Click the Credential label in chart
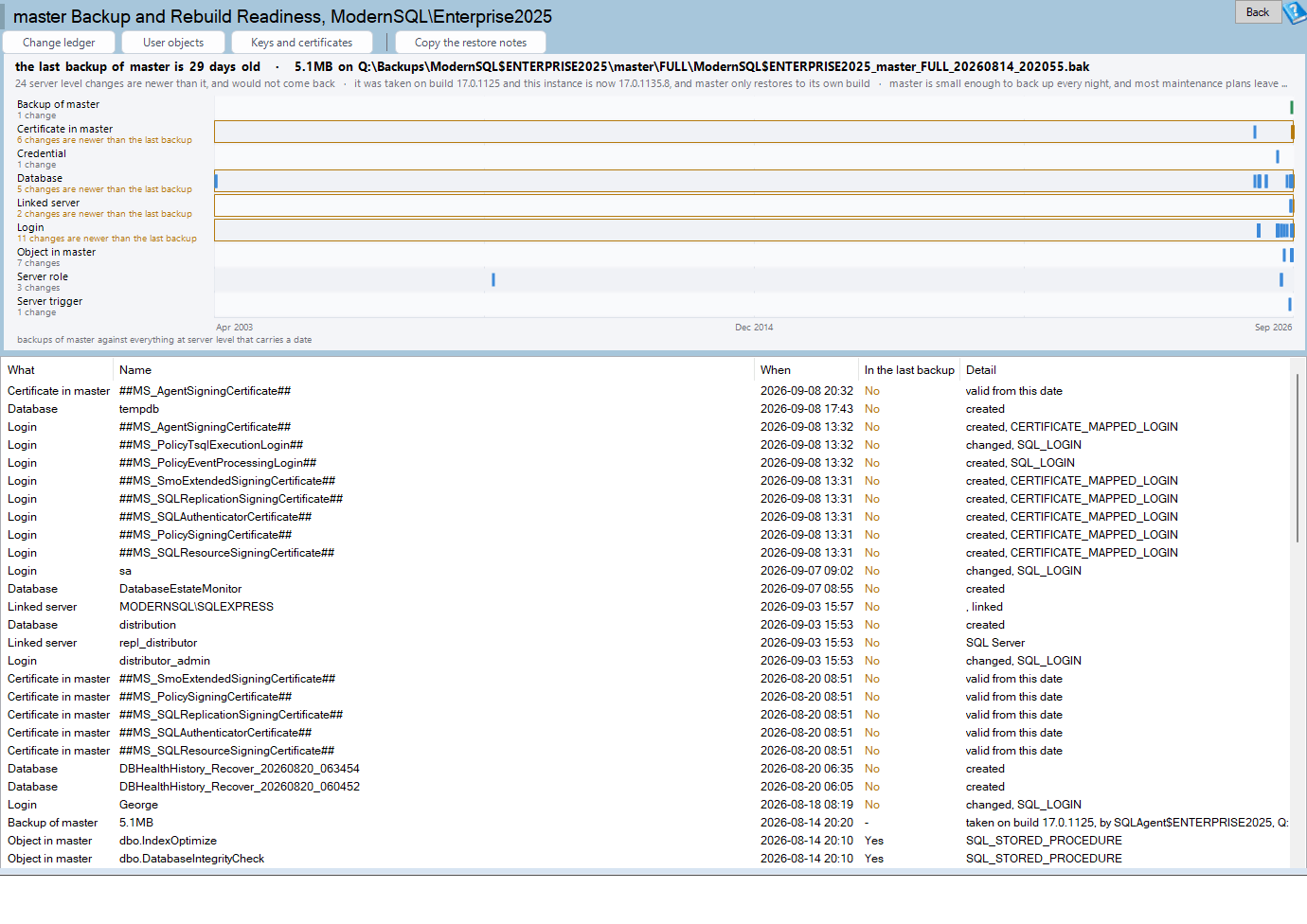This screenshot has height=924, width=1307. (x=42, y=153)
